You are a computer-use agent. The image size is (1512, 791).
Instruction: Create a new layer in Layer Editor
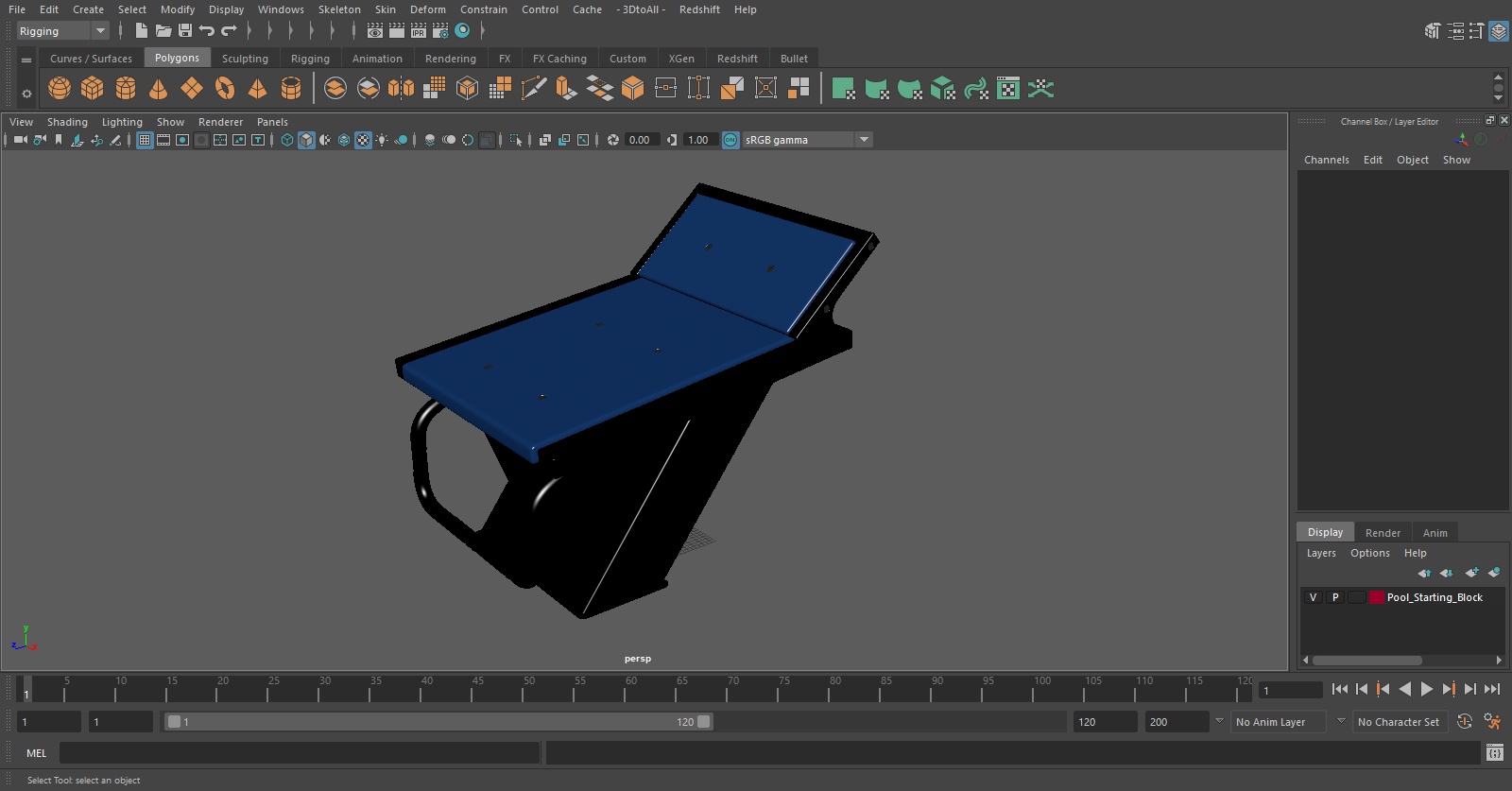point(1471,573)
